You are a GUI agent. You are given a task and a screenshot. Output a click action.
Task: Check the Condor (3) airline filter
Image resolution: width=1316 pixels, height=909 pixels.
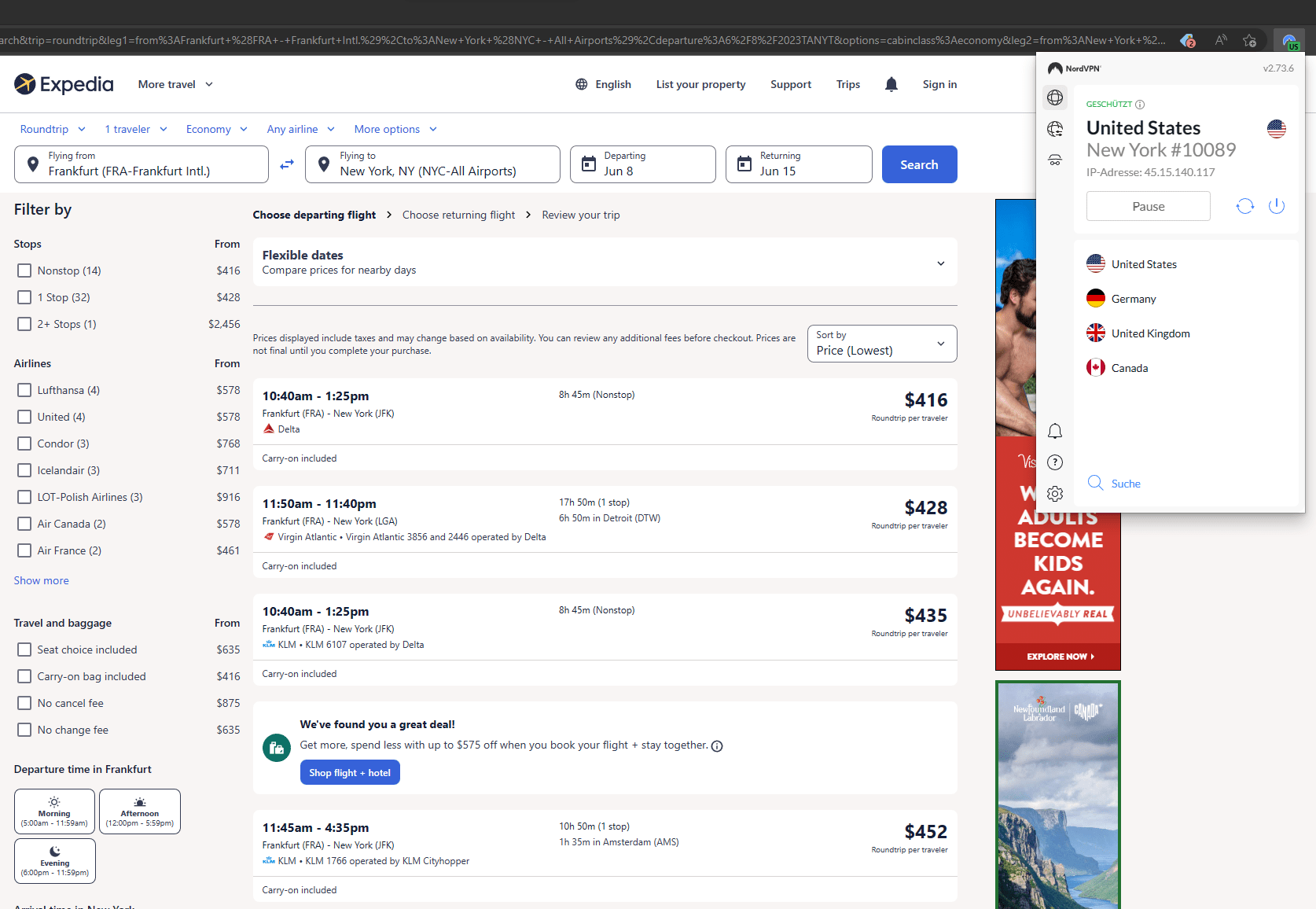coord(24,443)
